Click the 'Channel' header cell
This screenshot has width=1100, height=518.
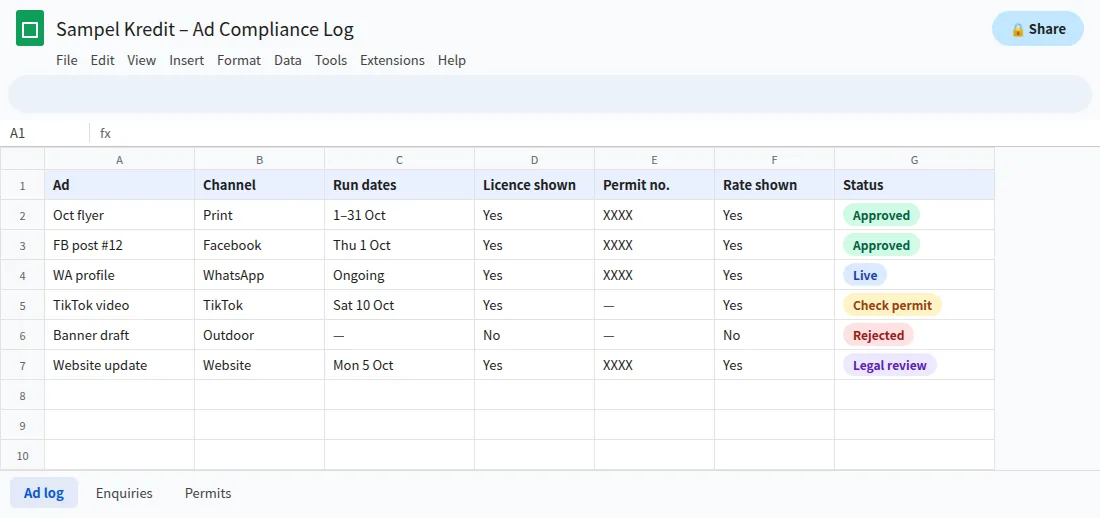click(260, 185)
